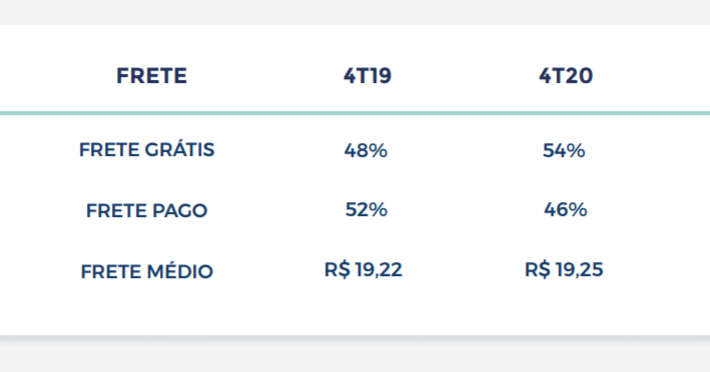Click the FRETE PAGO row label

[147, 210]
